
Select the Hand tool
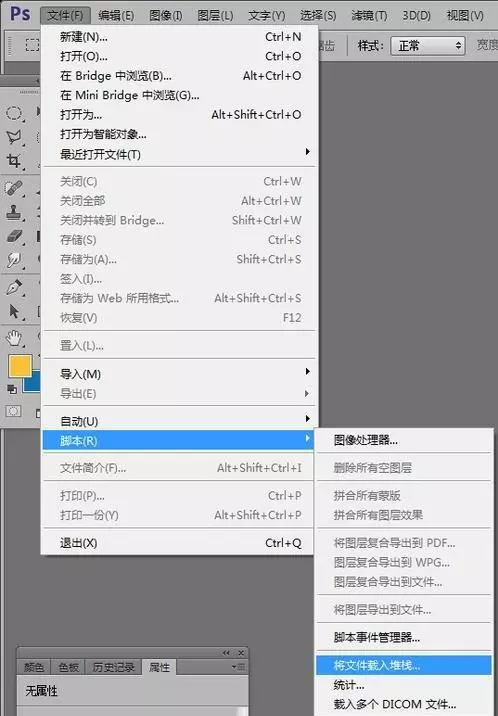click(14, 338)
